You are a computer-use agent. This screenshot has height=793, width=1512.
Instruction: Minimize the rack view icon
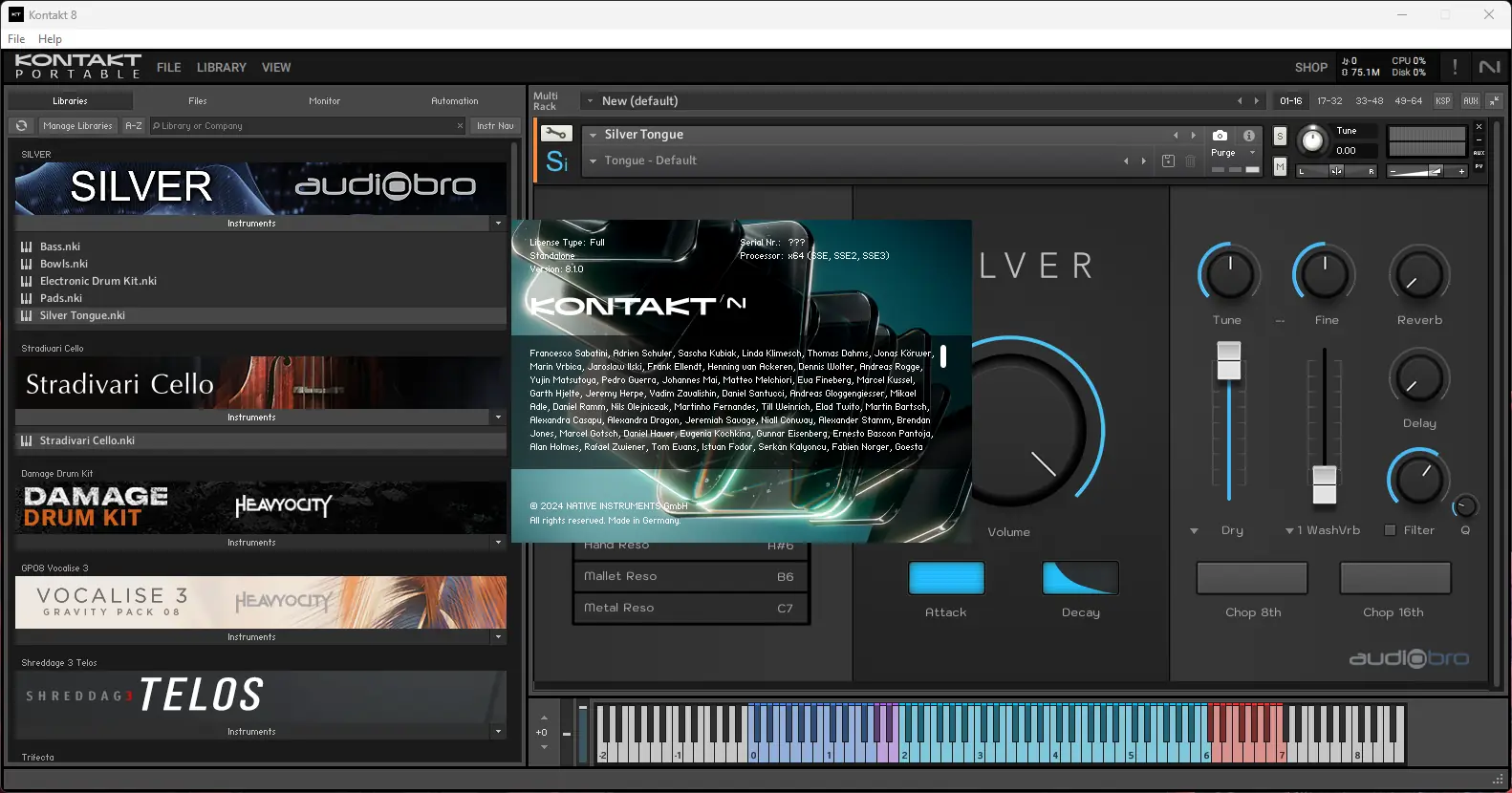click(x=1495, y=100)
